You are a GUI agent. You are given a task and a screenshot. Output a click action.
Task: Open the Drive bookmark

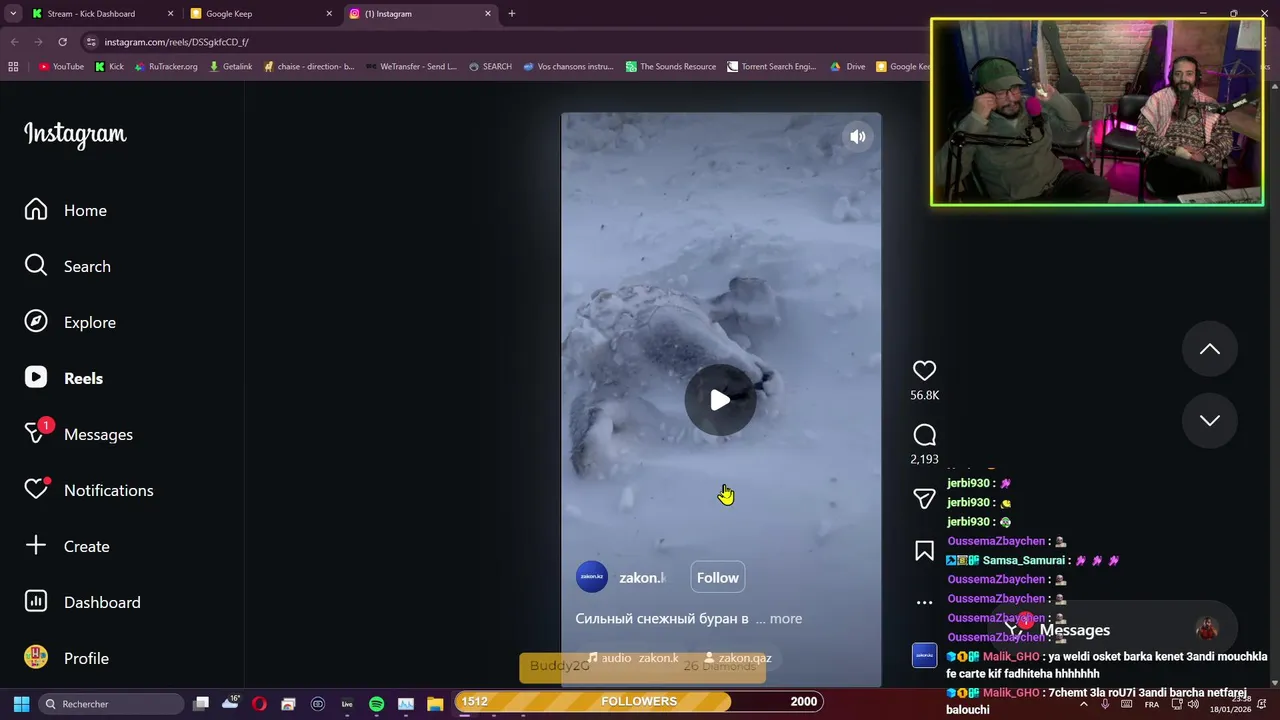849,67
